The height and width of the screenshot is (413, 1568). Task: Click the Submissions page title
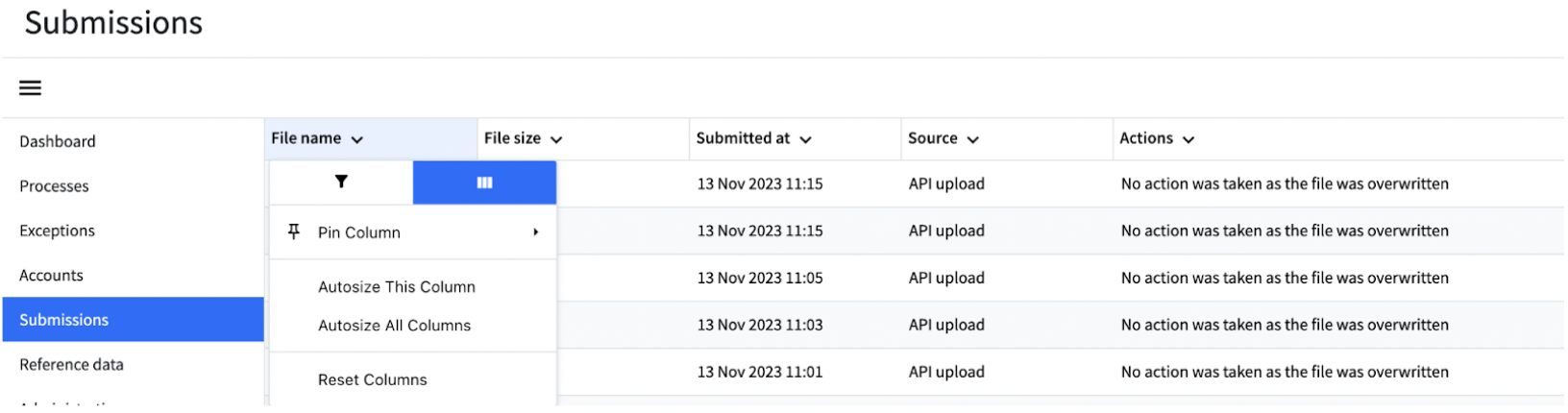[x=113, y=22]
